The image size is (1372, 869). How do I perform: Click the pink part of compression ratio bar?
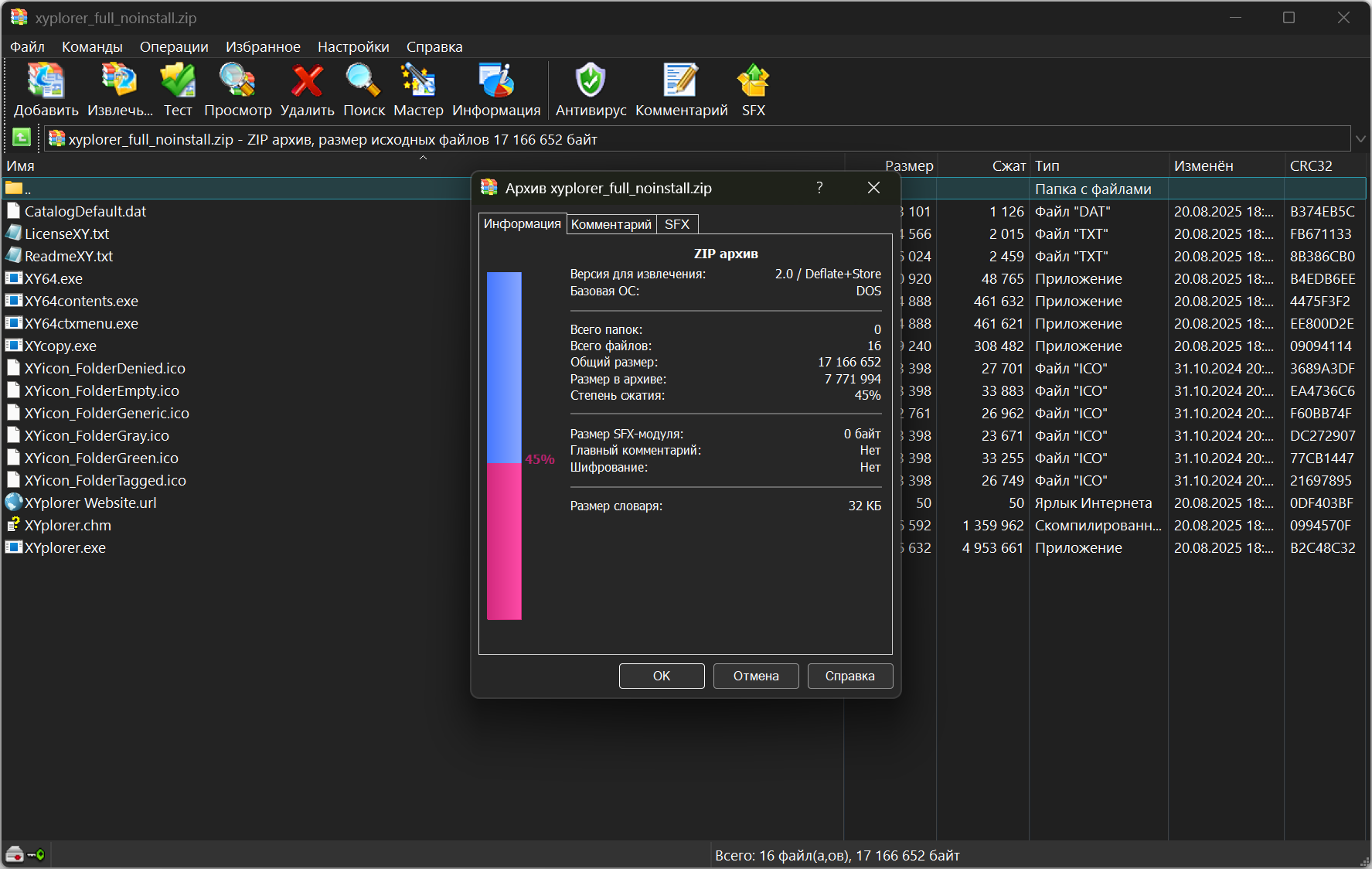click(x=504, y=541)
